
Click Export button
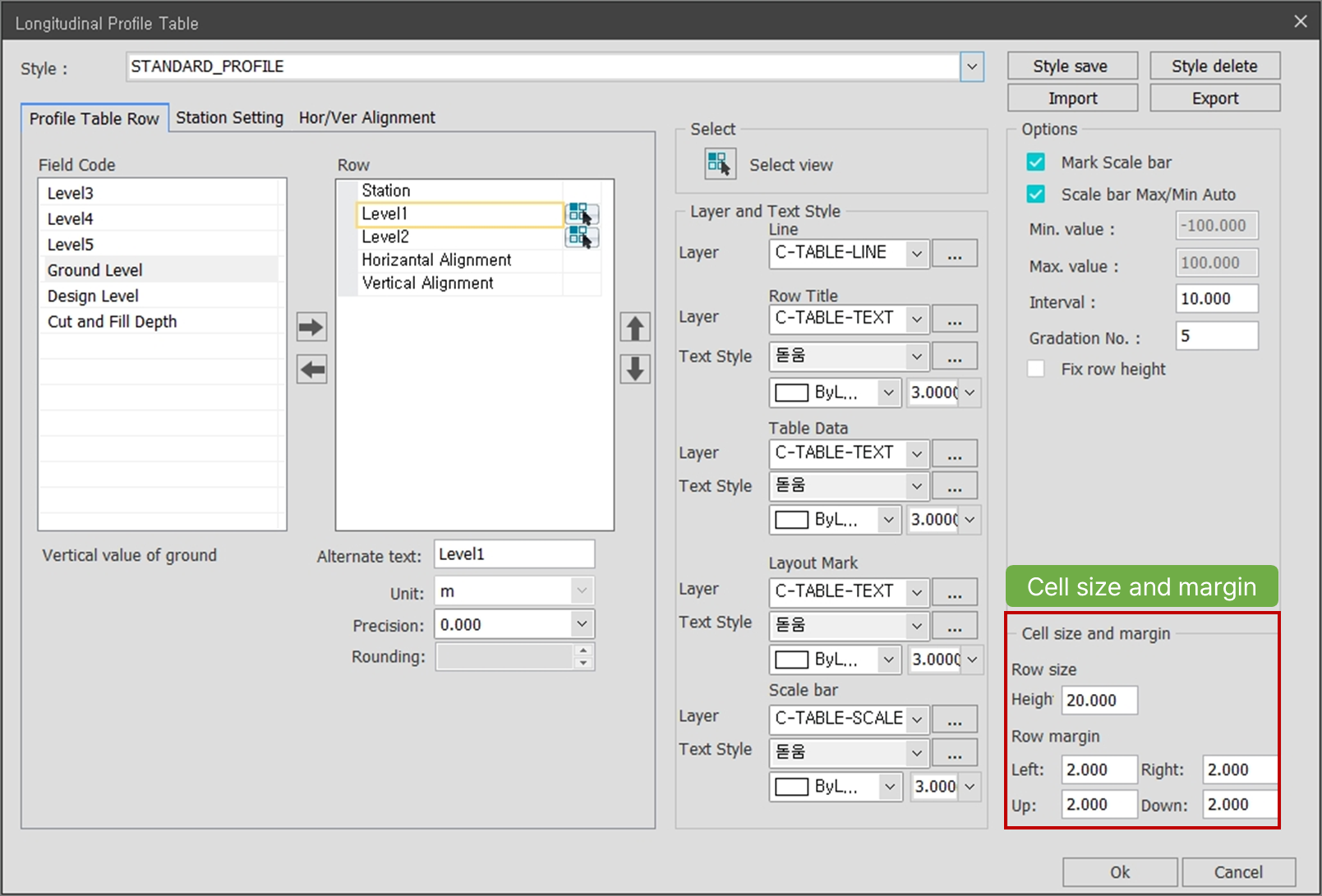click(1214, 98)
